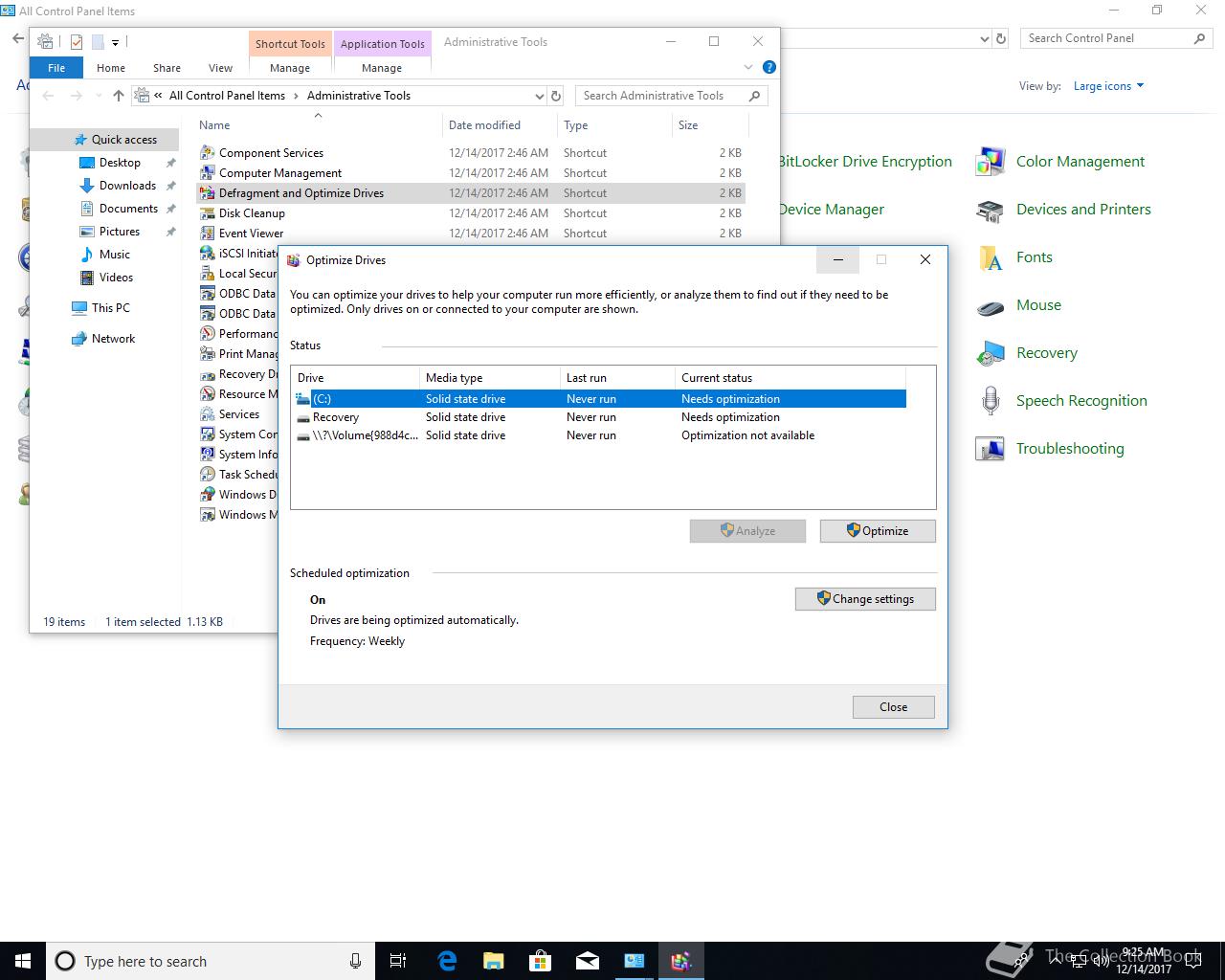Open the File tab in Explorer
This screenshot has width=1225, height=980.
(56, 68)
